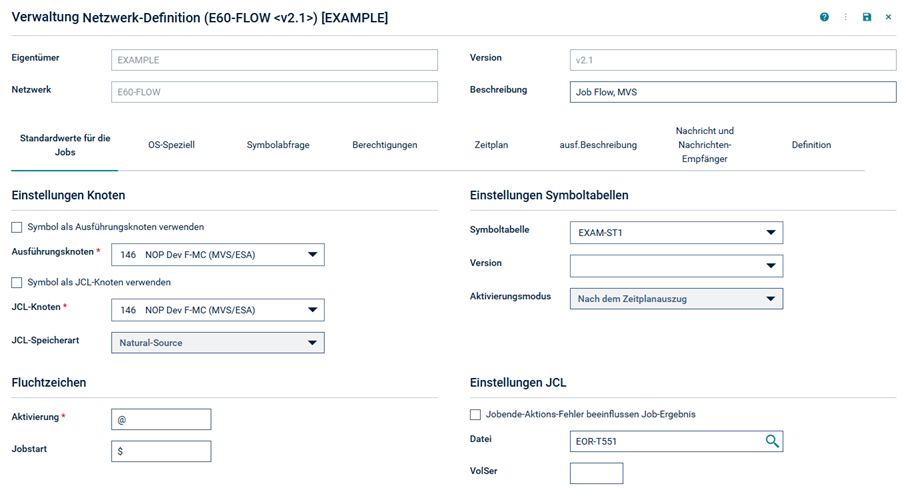Open the help icon in header

click(824, 17)
